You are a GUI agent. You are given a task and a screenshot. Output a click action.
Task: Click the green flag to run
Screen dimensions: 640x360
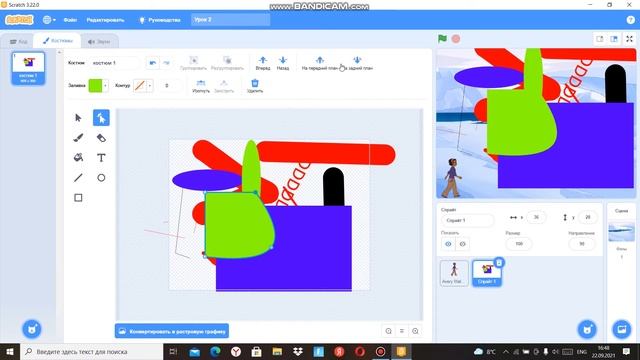tap(442, 39)
